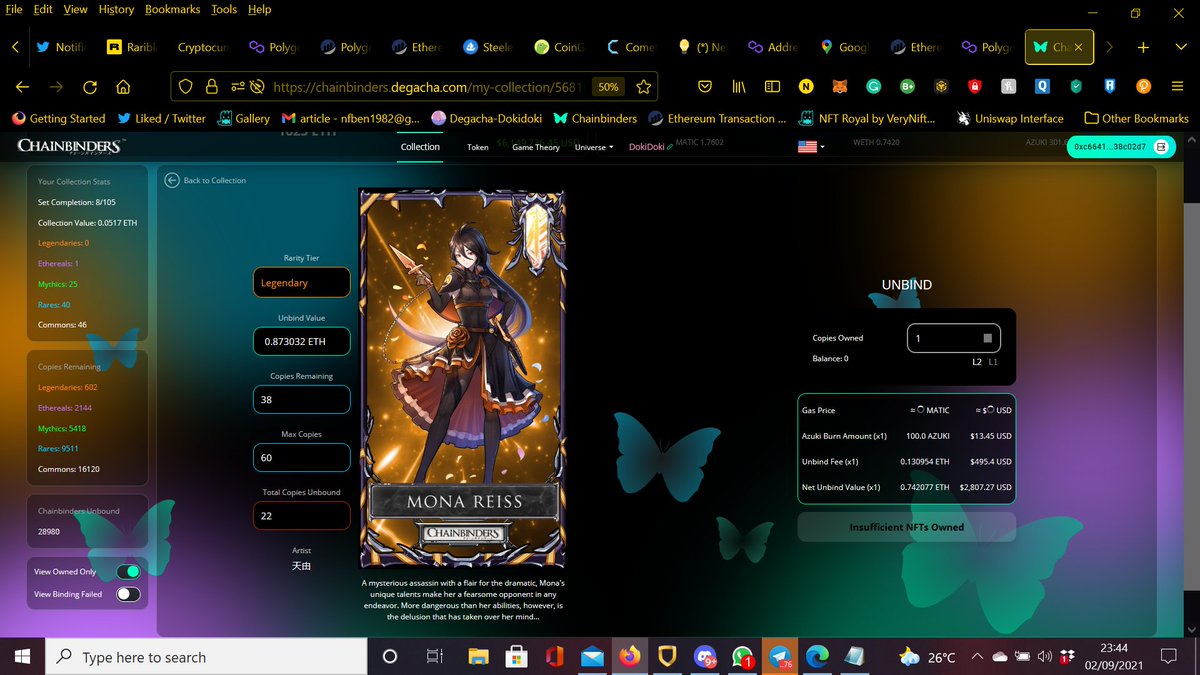Select L2 layer option

(x=977, y=362)
